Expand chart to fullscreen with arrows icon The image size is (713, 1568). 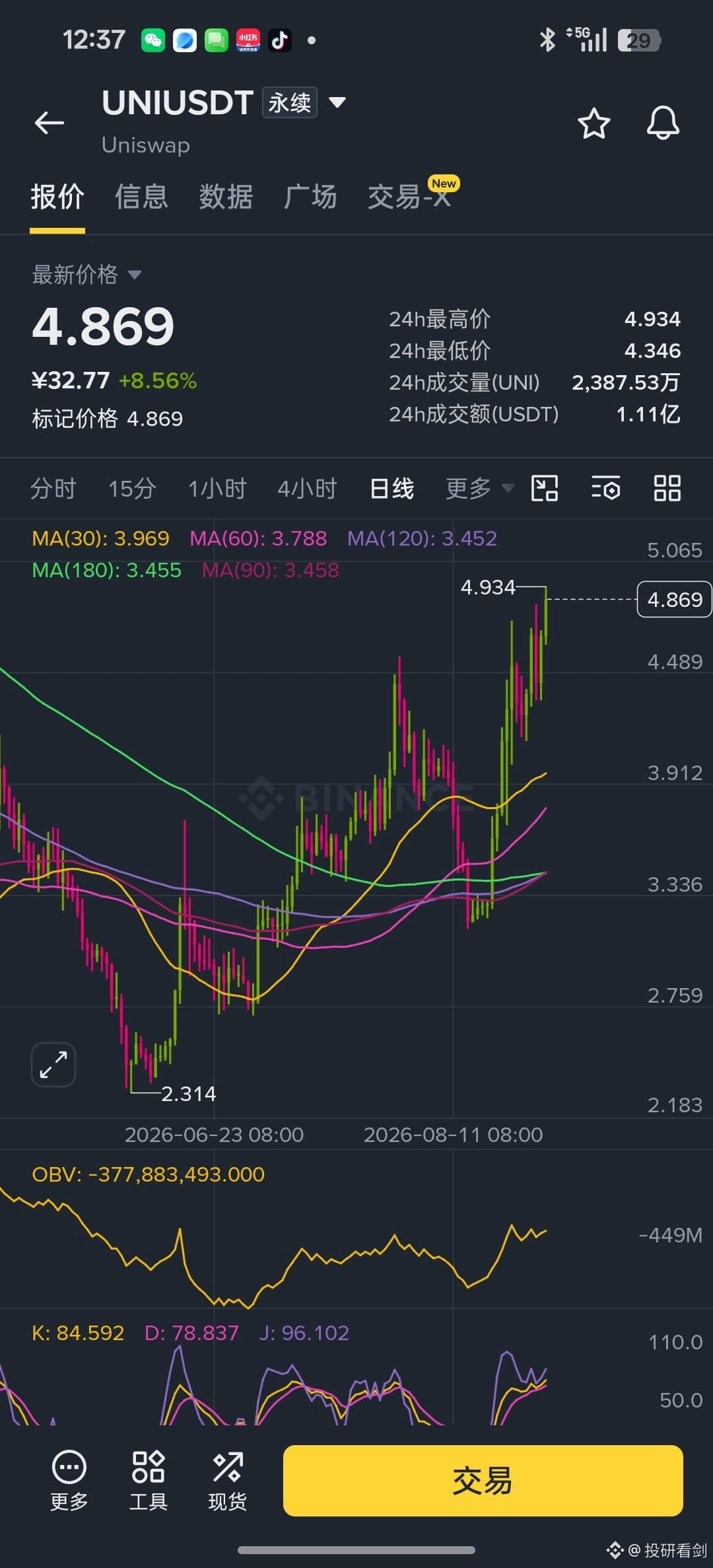click(53, 1065)
